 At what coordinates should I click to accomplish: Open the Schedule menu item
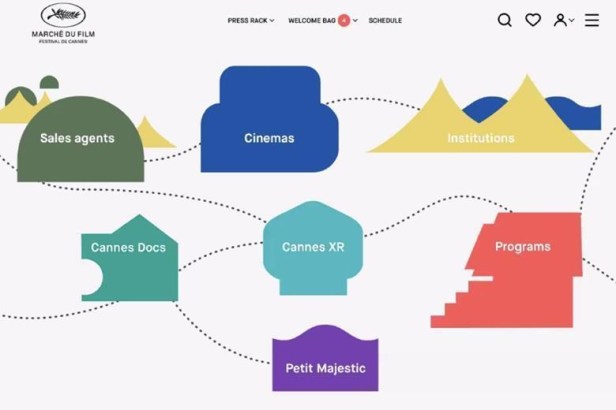click(385, 21)
